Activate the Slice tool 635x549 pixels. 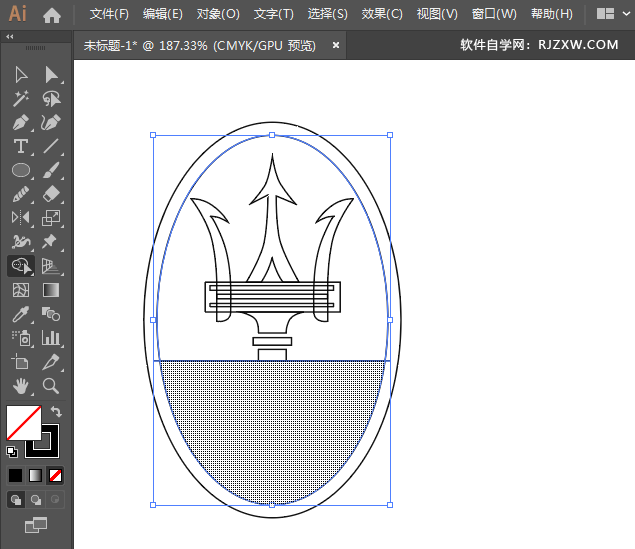(x=51, y=362)
